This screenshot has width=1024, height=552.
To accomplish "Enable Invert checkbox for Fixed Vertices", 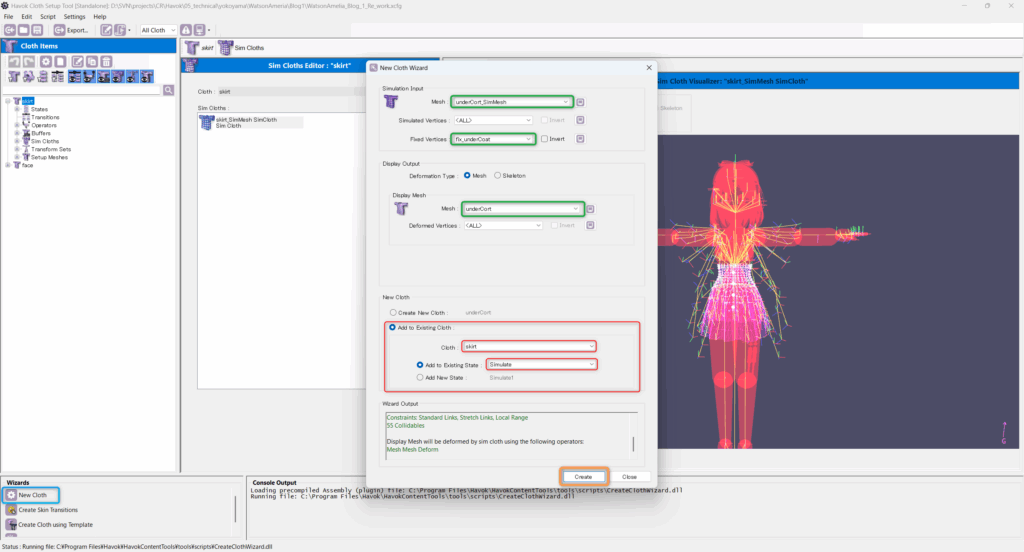I will [x=544, y=139].
